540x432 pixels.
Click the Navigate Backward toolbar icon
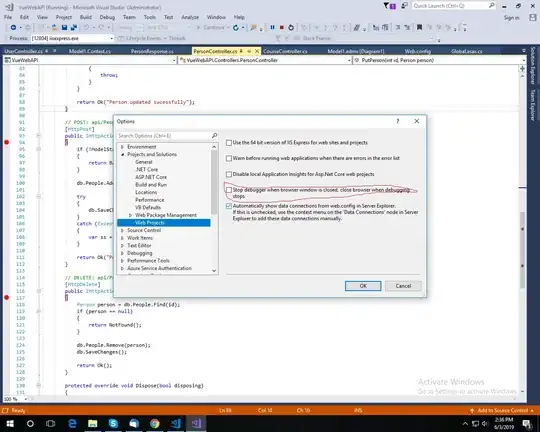[13, 28]
